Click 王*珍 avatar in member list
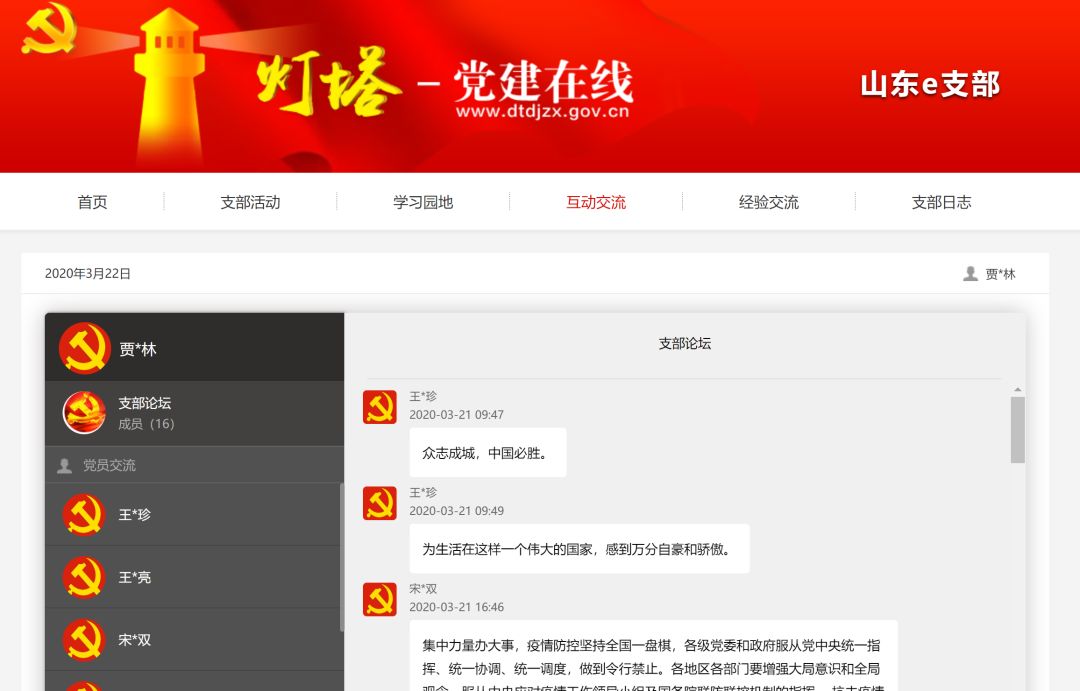The width and height of the screenshot is (1080, 691). [83, 515]
